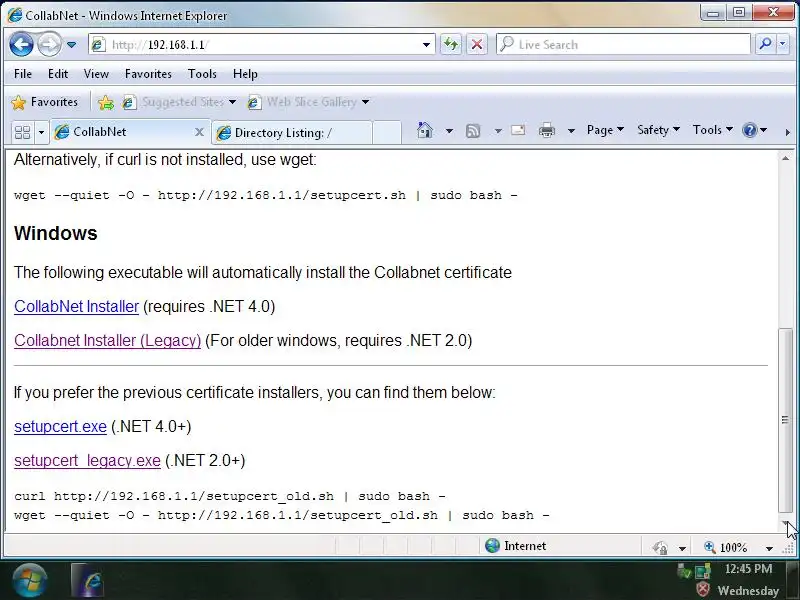This screenshot has width=800, height=600.
Task: Click the Add to Favorites Bar icon
Action: (106, 103)
